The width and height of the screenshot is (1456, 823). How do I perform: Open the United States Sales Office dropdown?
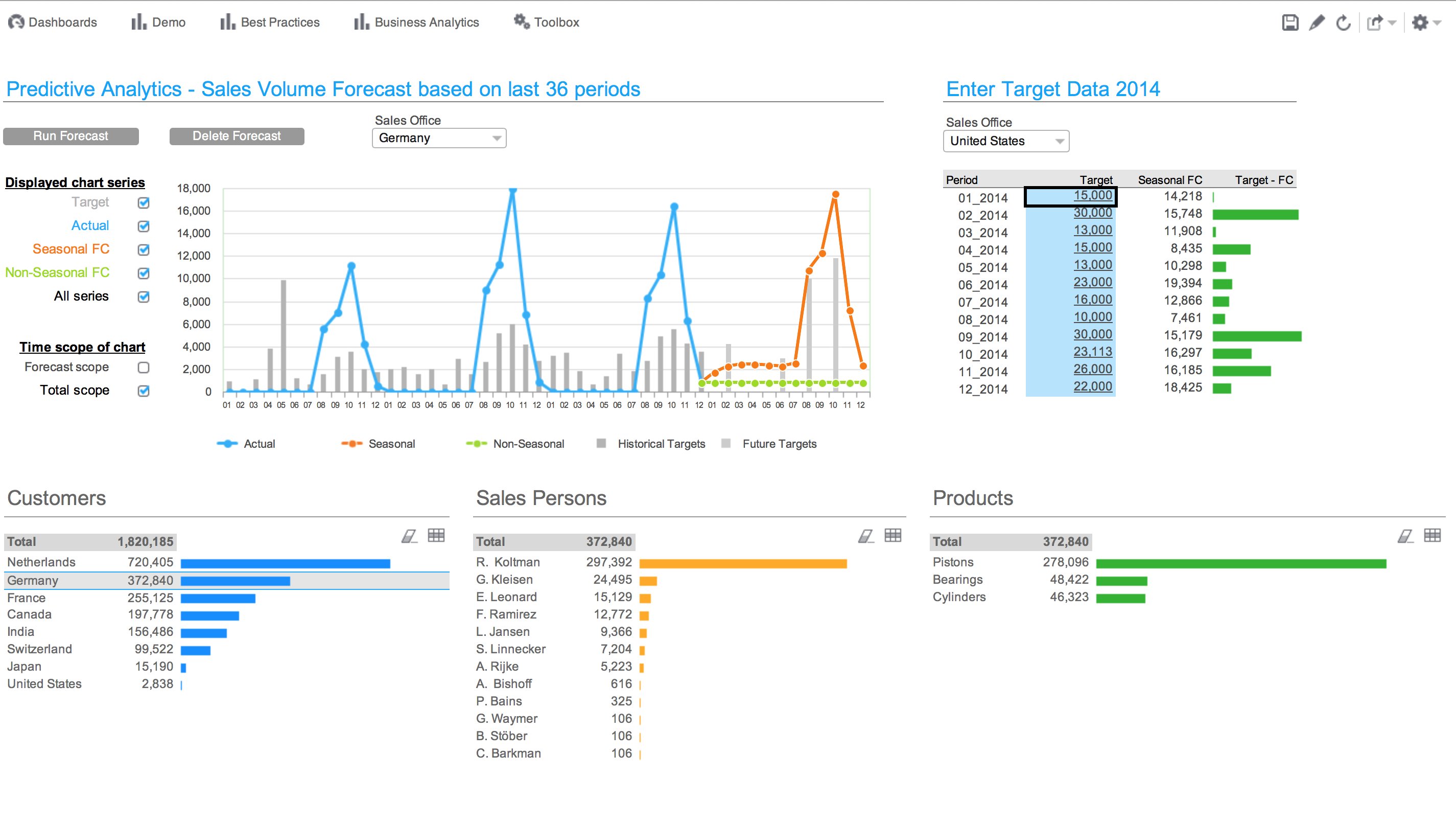click(1005, 142)
